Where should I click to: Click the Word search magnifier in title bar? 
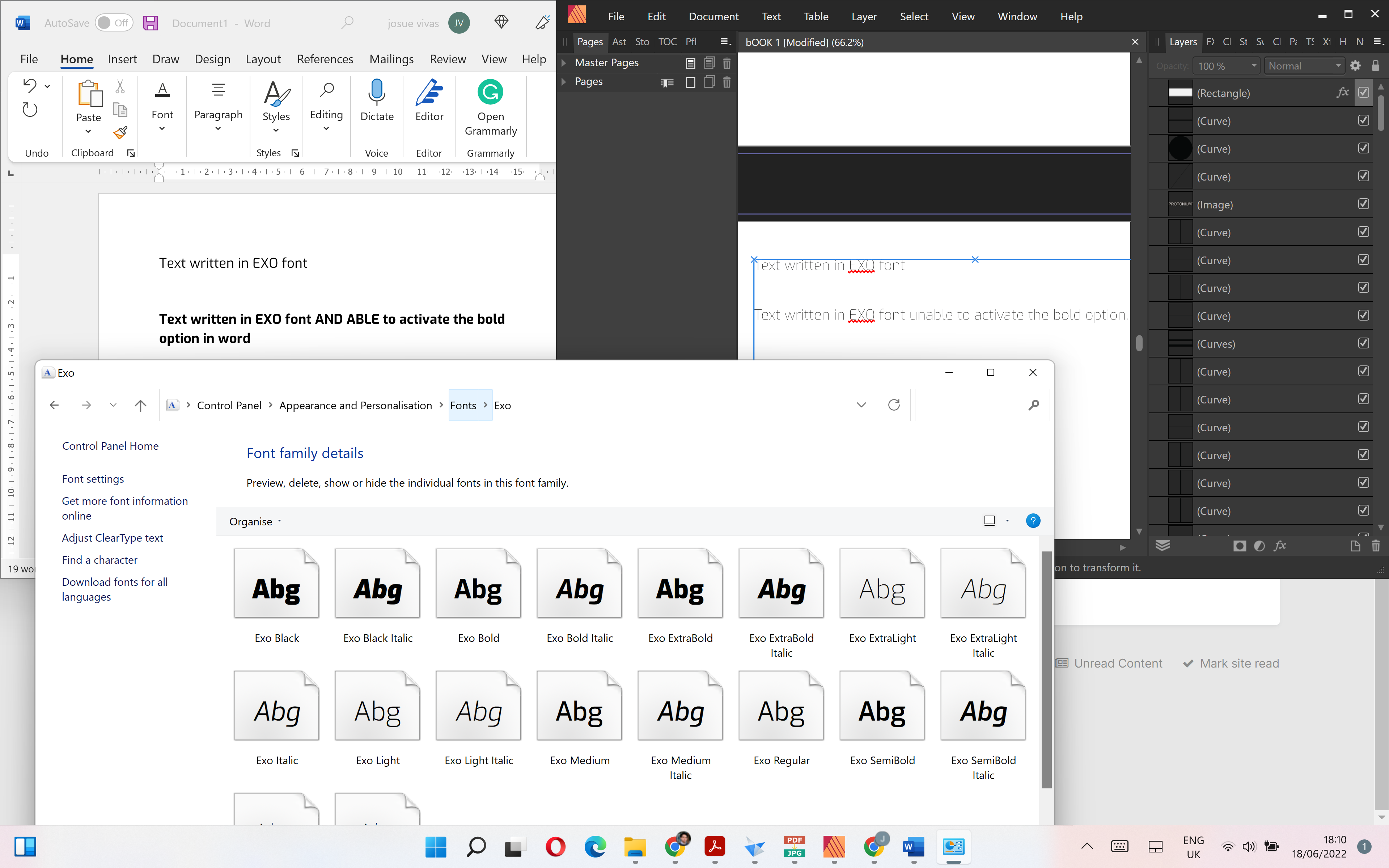(347, 23)
